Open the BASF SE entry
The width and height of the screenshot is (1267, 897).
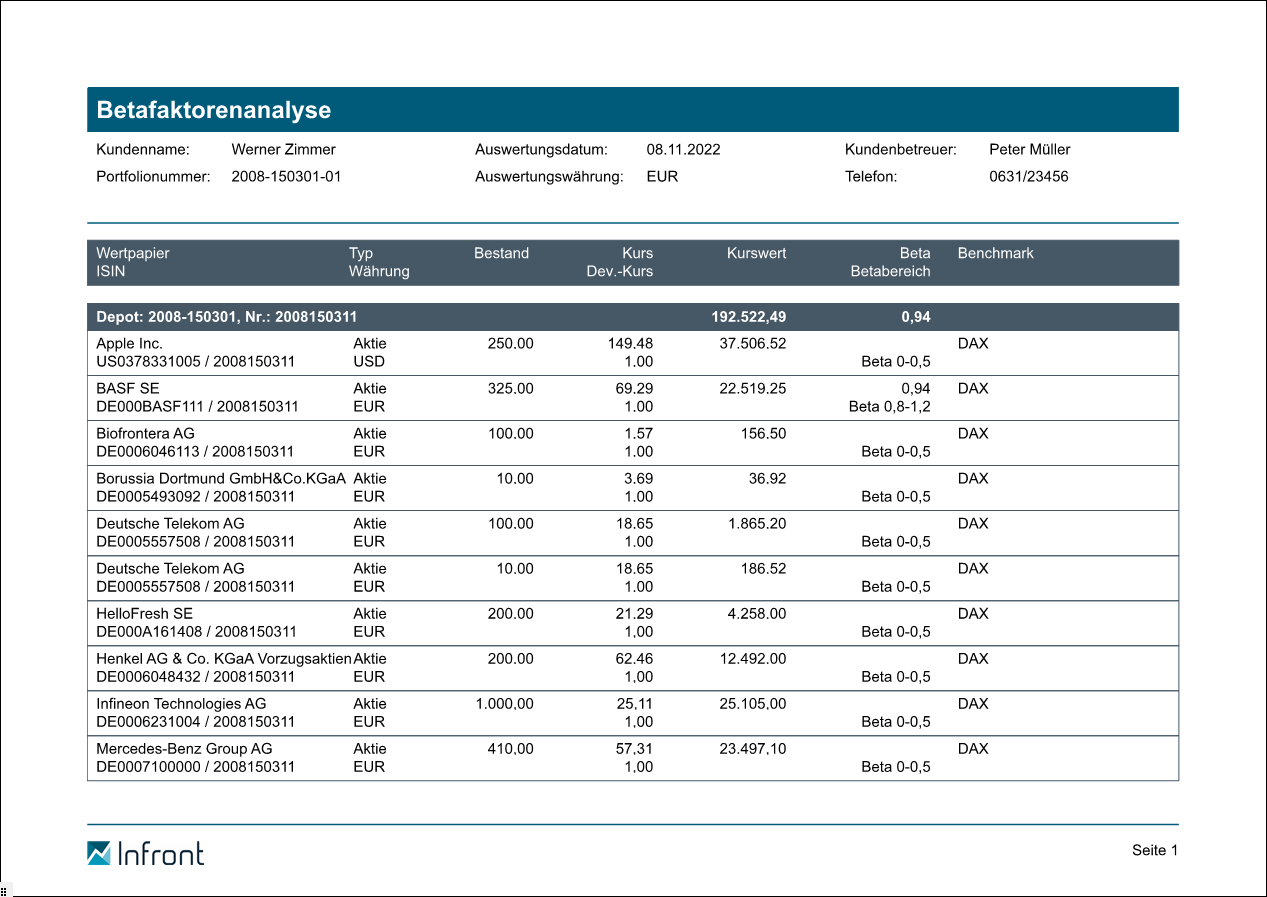point(127,389)
